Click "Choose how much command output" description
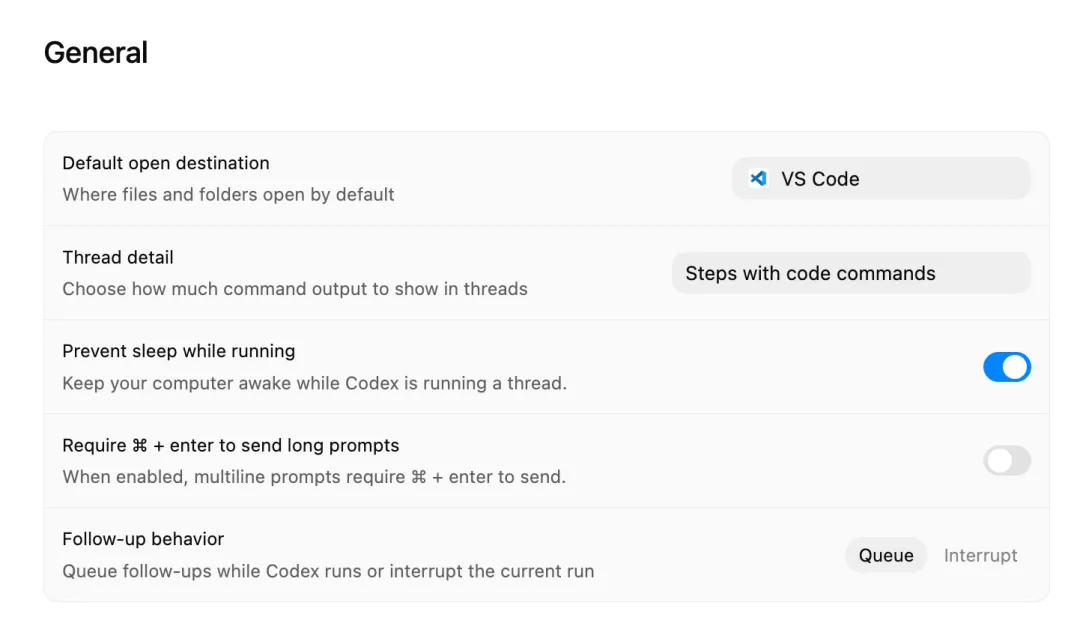The height and width of the screenshot is (641, 1080). point(295,289)
